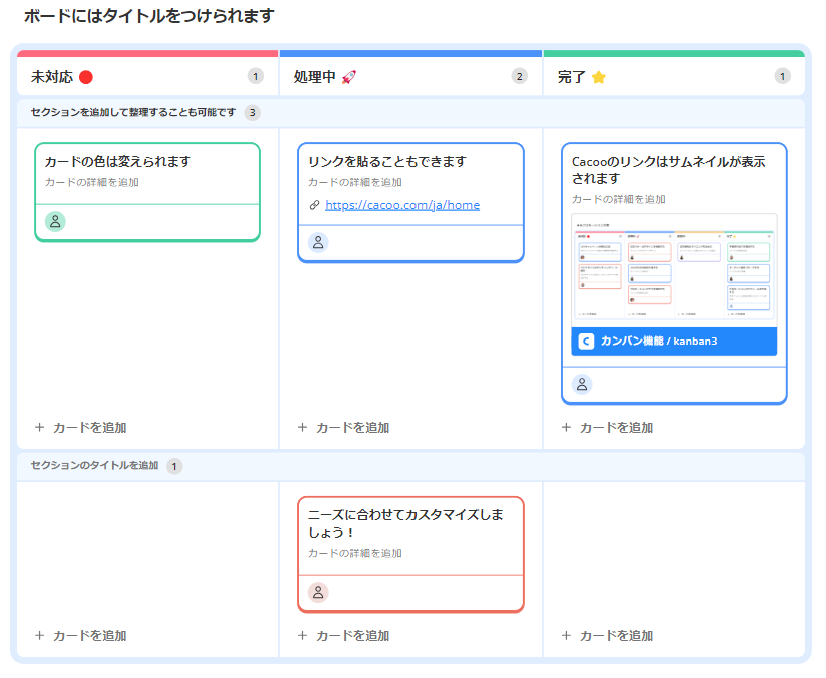Collapse the セクションを追加して整理 section header
This screenshot has width=826, height=678.
pyautogui.click(x=133, y=112)
